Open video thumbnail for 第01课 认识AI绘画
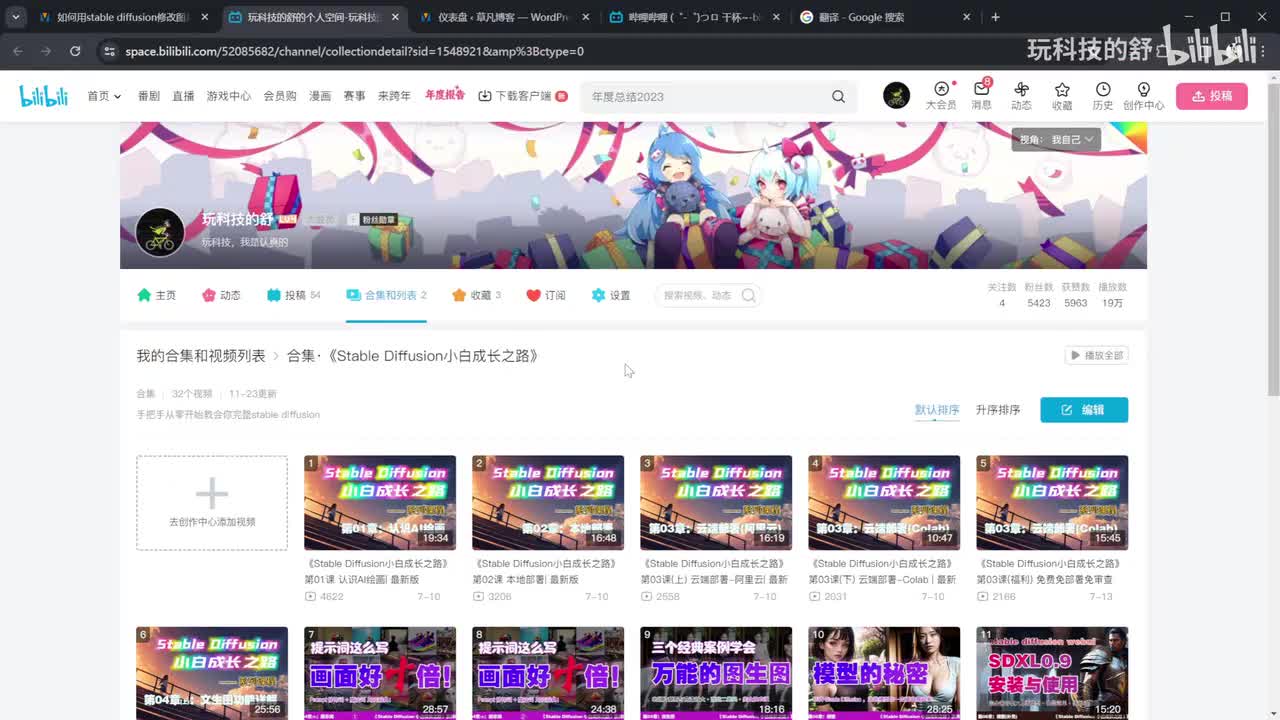The width and height of the screenshot is (1280, 720). pos(380,503)
